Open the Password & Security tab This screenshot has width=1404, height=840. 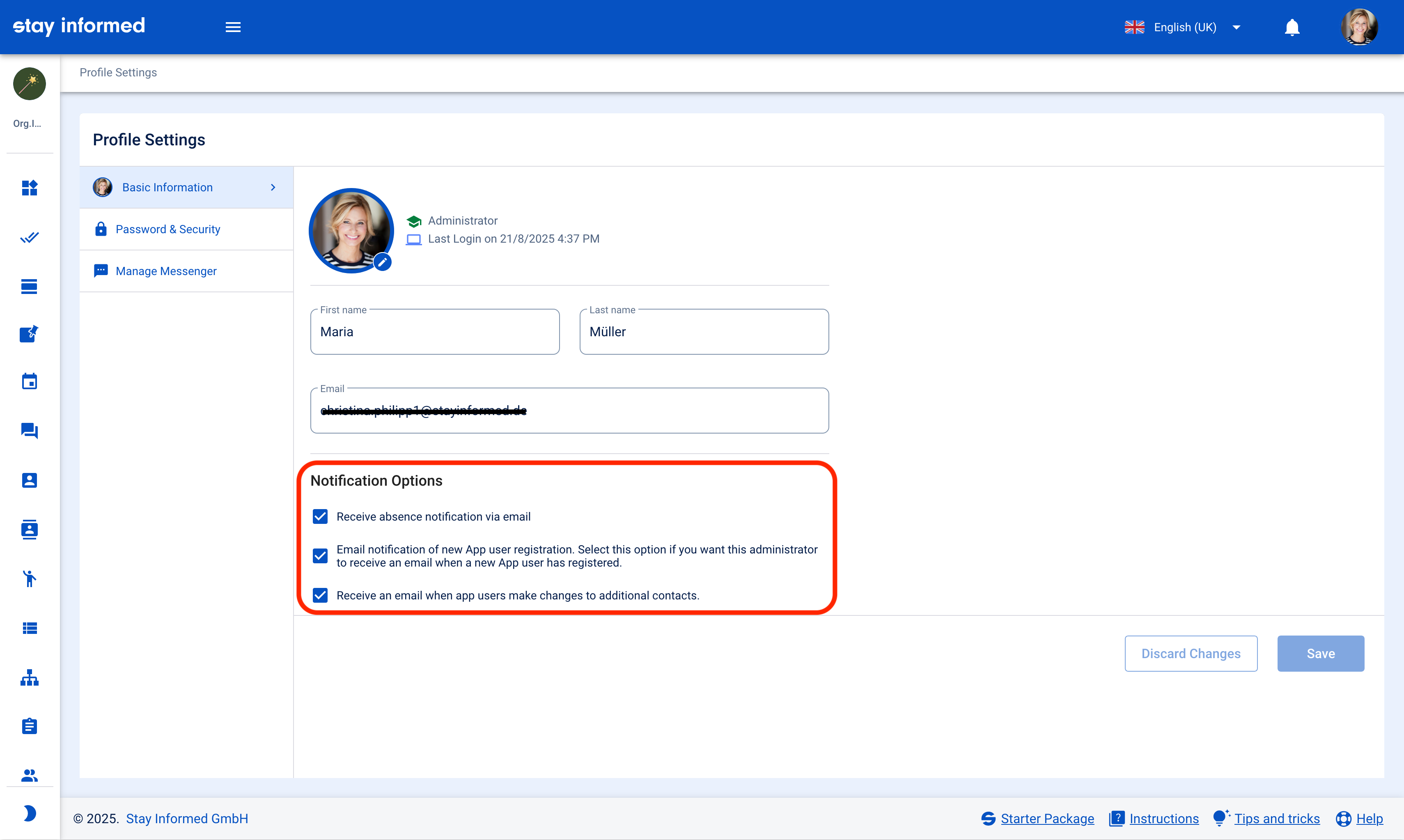click(186, 229)
